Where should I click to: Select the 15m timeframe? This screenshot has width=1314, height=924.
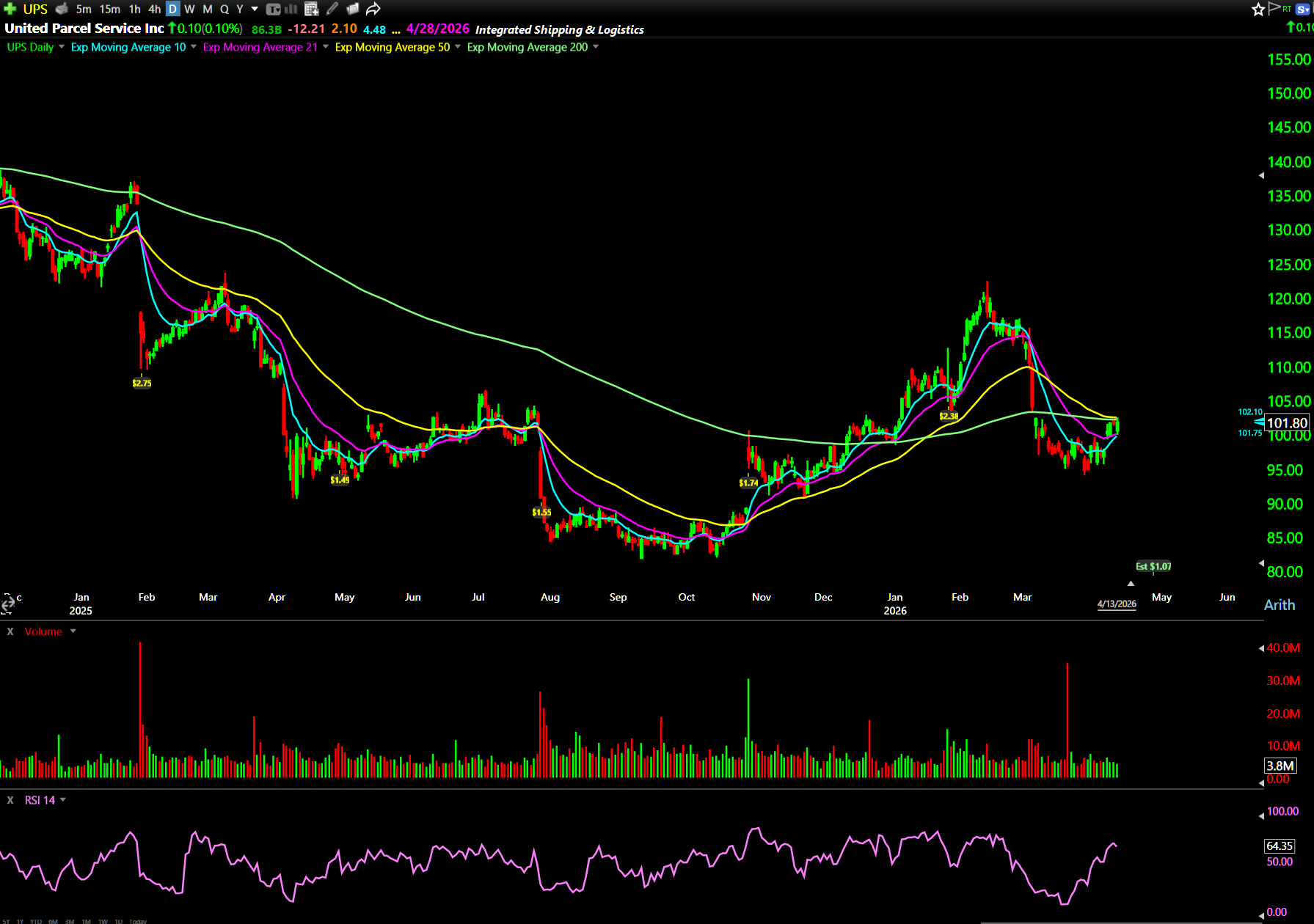[x=109, y=9]
